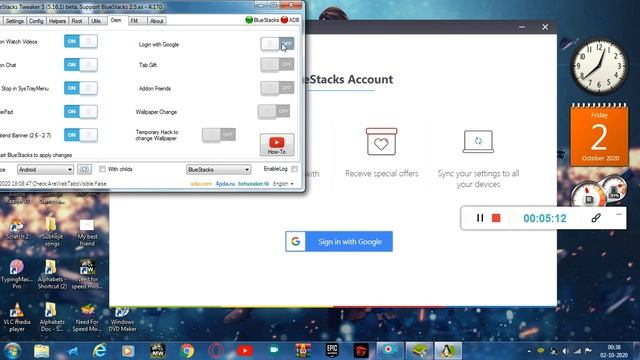This screenshot has height=360, width=640.
Task: Open Epic Games launcher from taskbar
Action: (x=332, y=351)
